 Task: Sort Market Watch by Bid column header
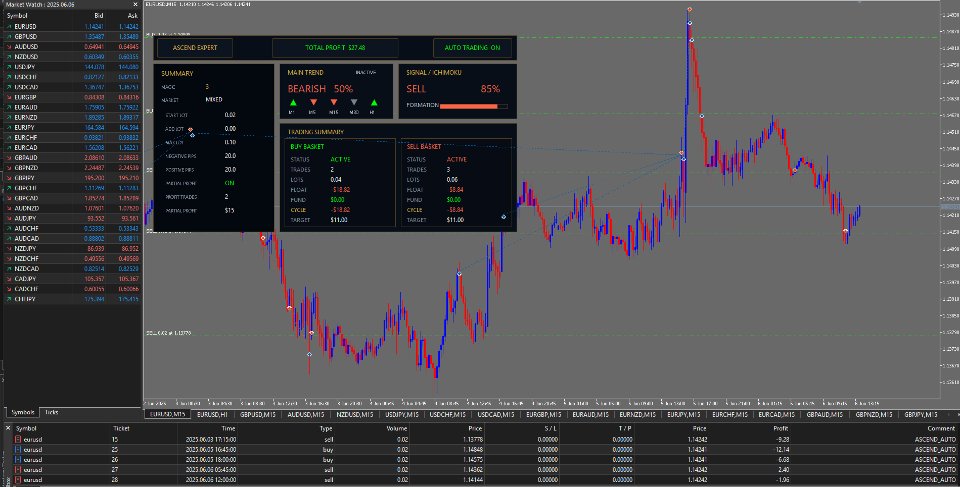[x=99, y=16]
